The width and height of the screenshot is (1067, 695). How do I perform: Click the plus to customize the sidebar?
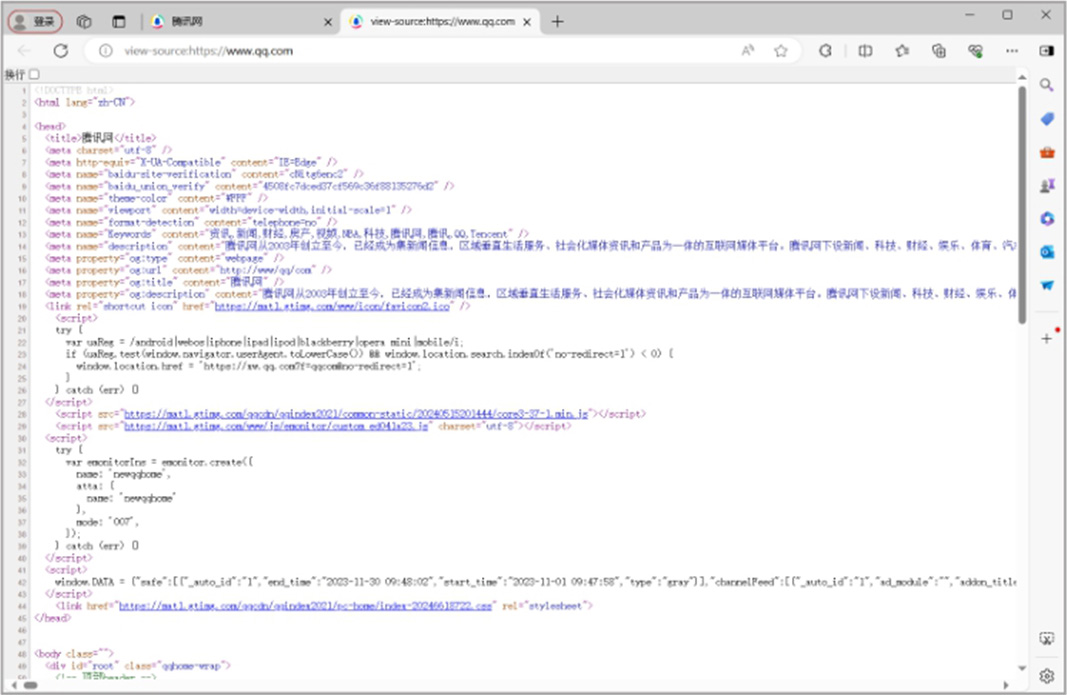(x=1047, y=339)
